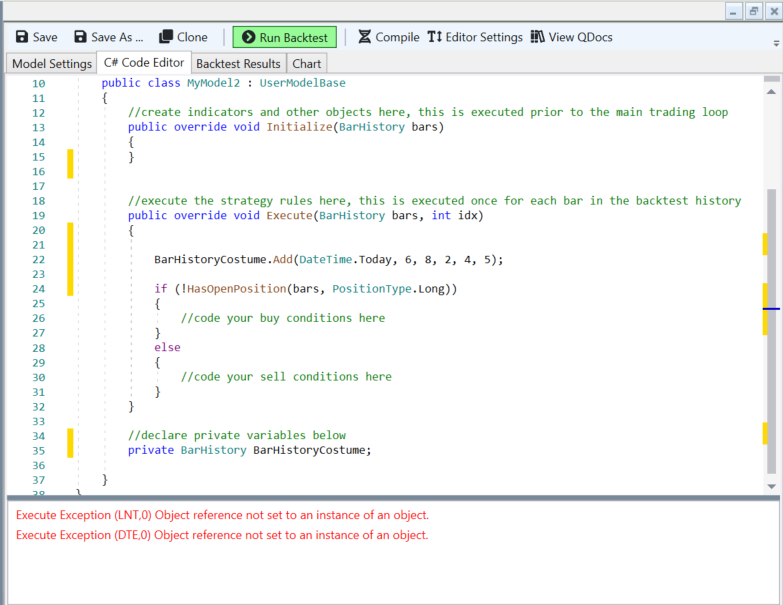The height and width of the screenshot is (605, 783).
Task: Compile the C# strategy code
Action: 388,37
